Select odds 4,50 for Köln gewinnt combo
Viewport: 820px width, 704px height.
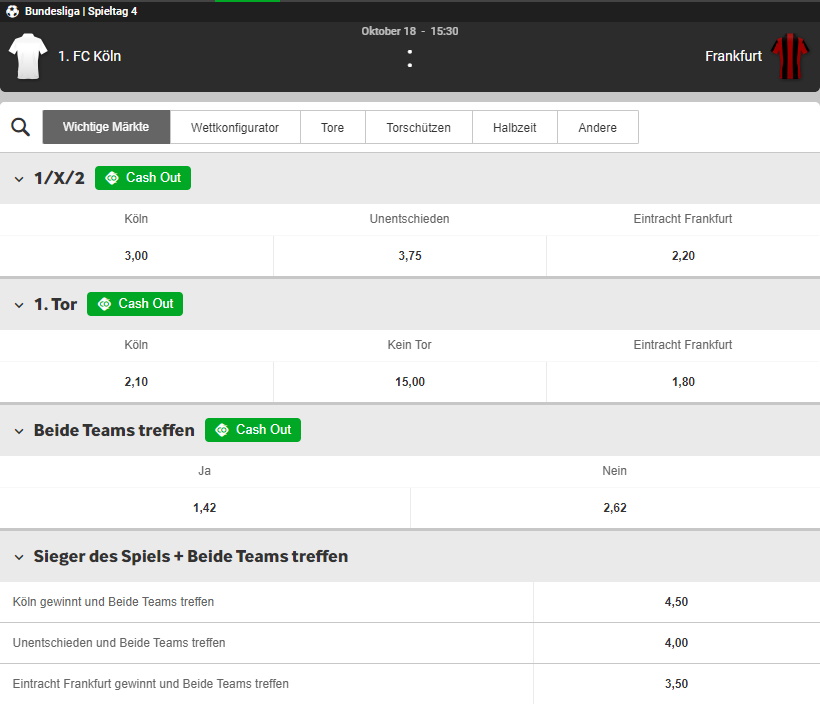tap(676, 602)
